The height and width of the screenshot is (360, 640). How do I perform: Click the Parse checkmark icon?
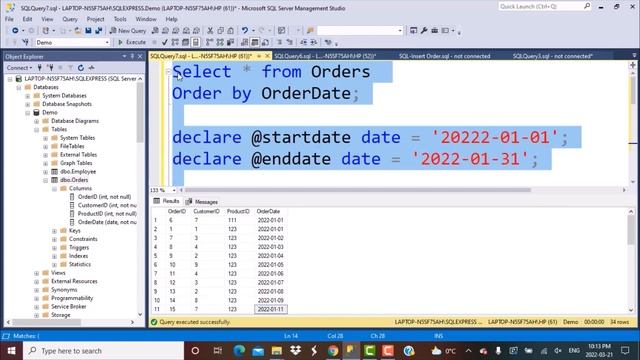pos(164,42)
